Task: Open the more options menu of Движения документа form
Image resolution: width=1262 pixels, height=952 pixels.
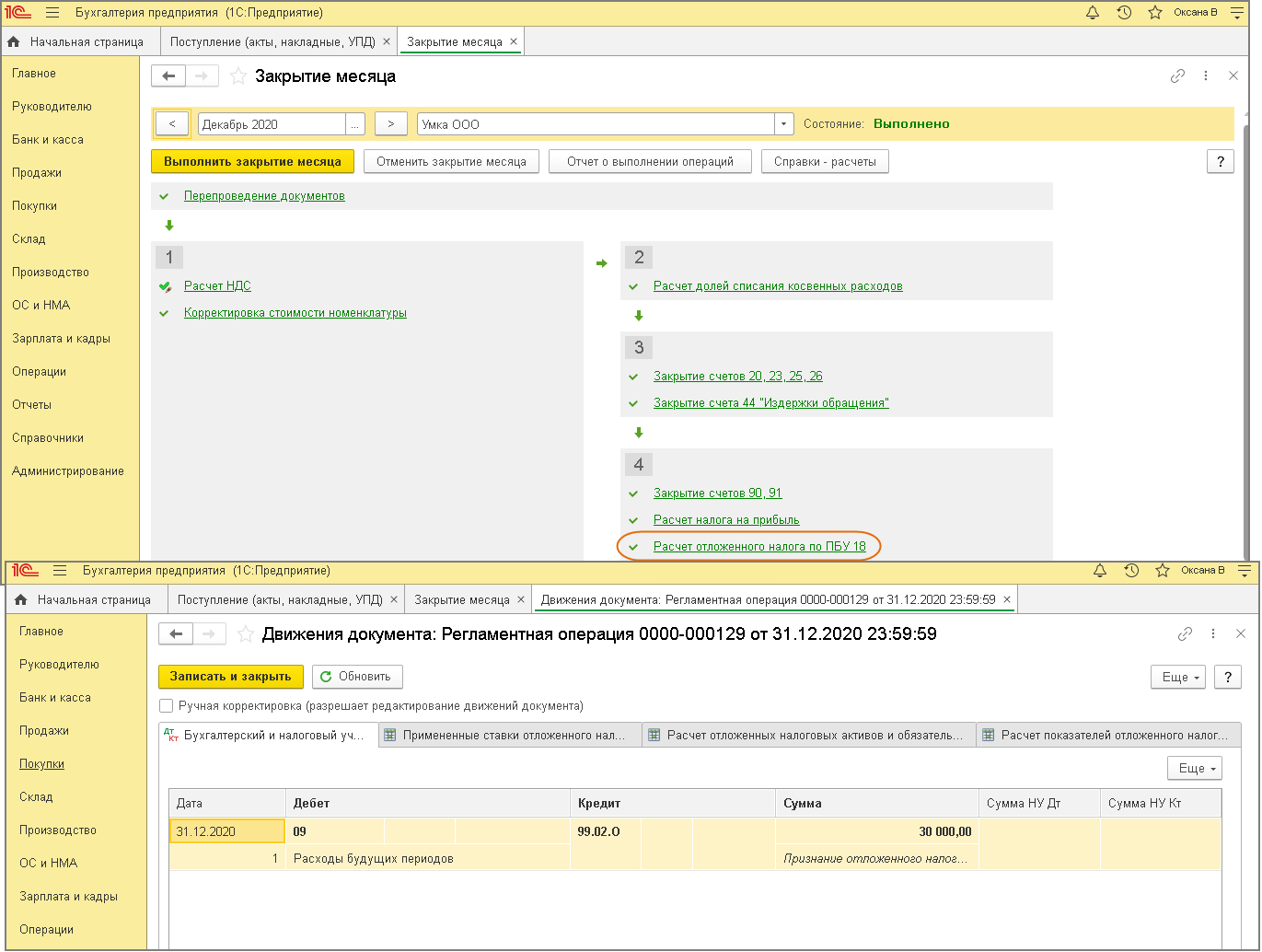Action: pyautogui.click(x=1213, y=633)
